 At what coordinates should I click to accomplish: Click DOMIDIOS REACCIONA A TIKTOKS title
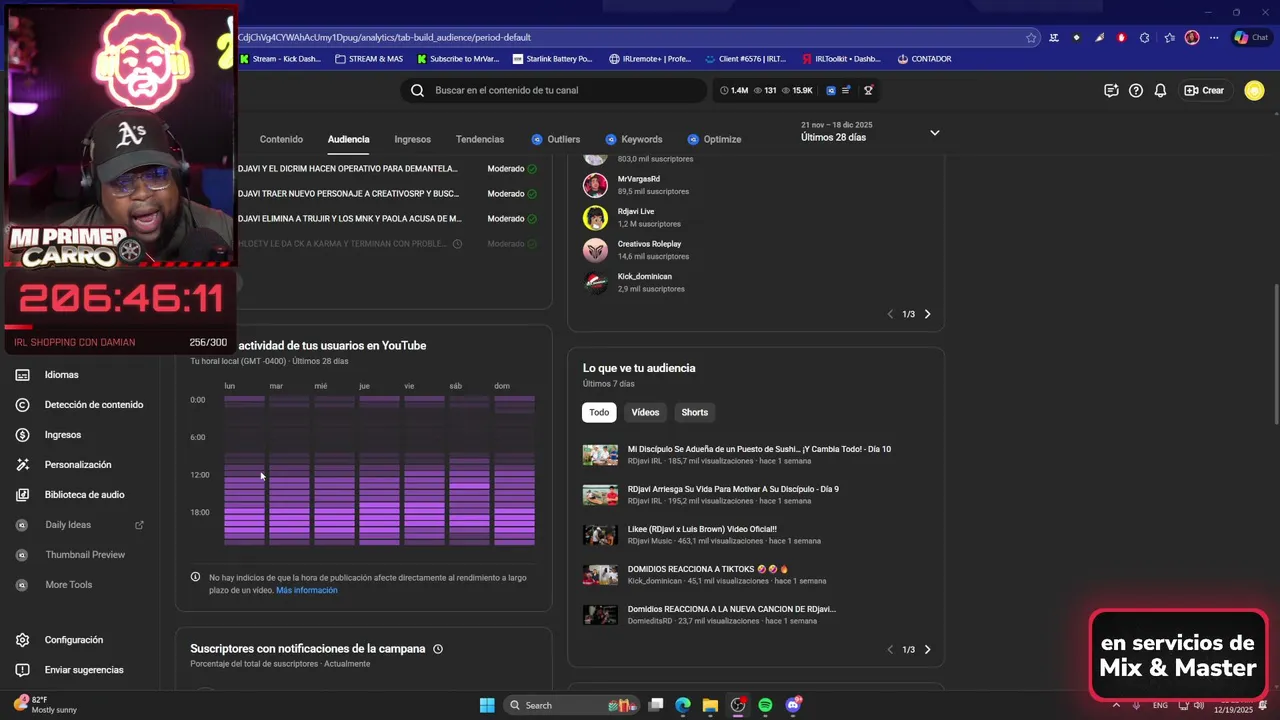(708, 569)
